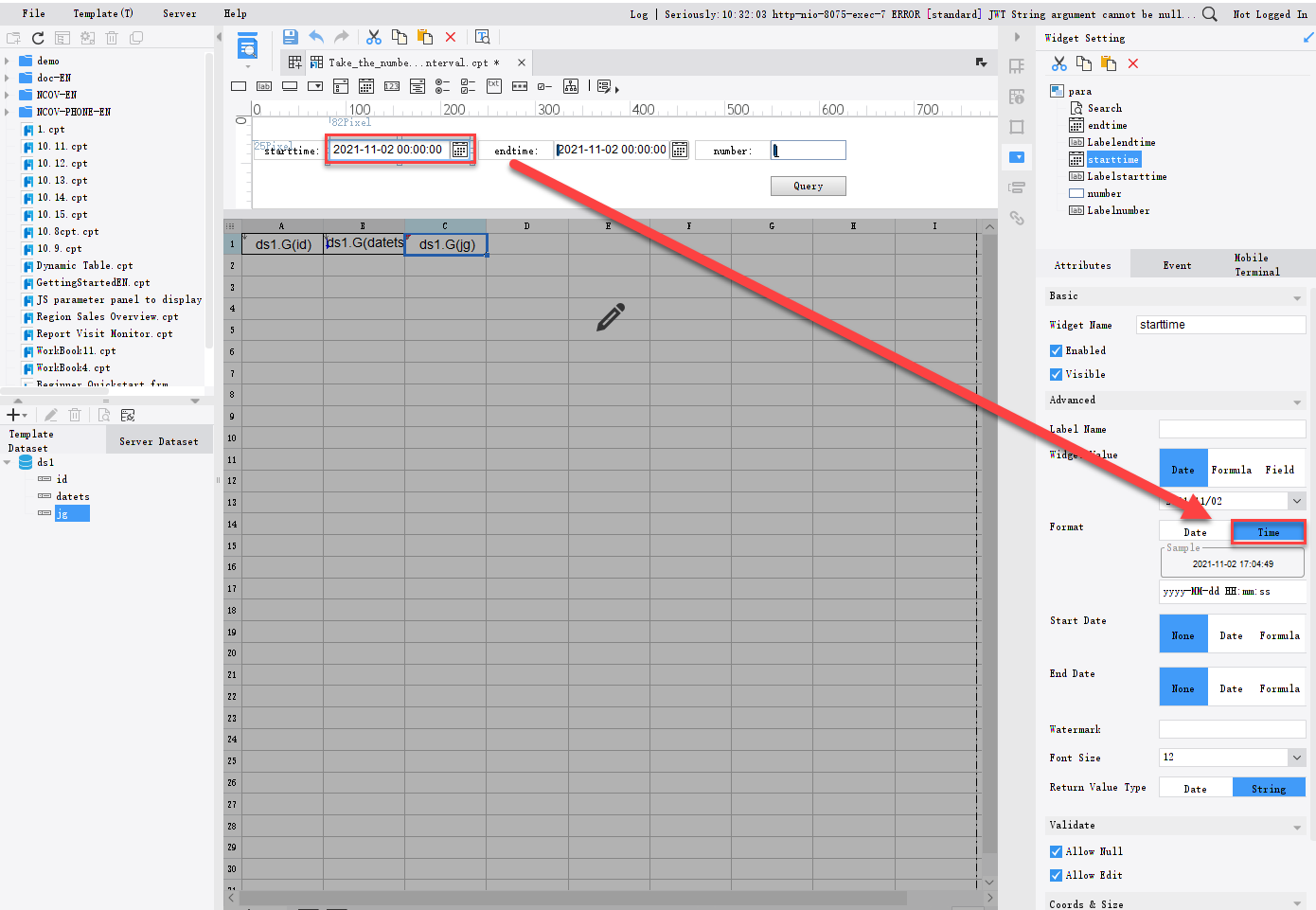The height and width of the screenshot is (910, 1316).
Task: Expand the NCOV-EN folder
Action: (8, 95)
